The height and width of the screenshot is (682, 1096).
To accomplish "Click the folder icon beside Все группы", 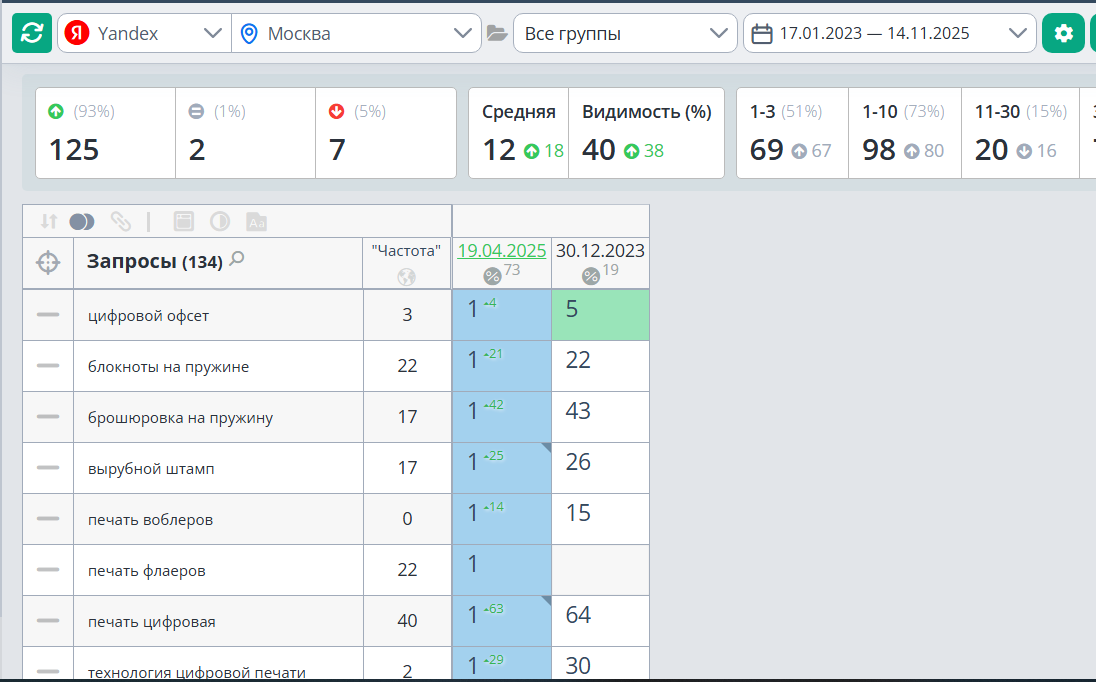I will click(496, 33).
